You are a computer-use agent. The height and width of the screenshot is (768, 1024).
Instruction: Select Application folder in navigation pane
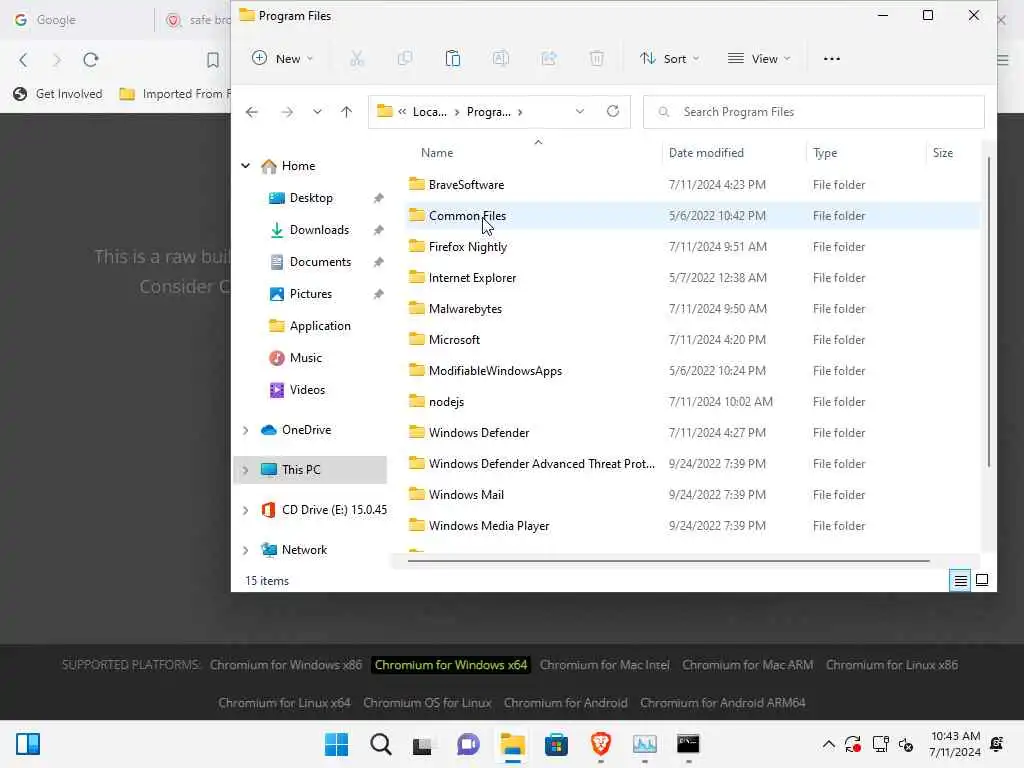point(320,326)
